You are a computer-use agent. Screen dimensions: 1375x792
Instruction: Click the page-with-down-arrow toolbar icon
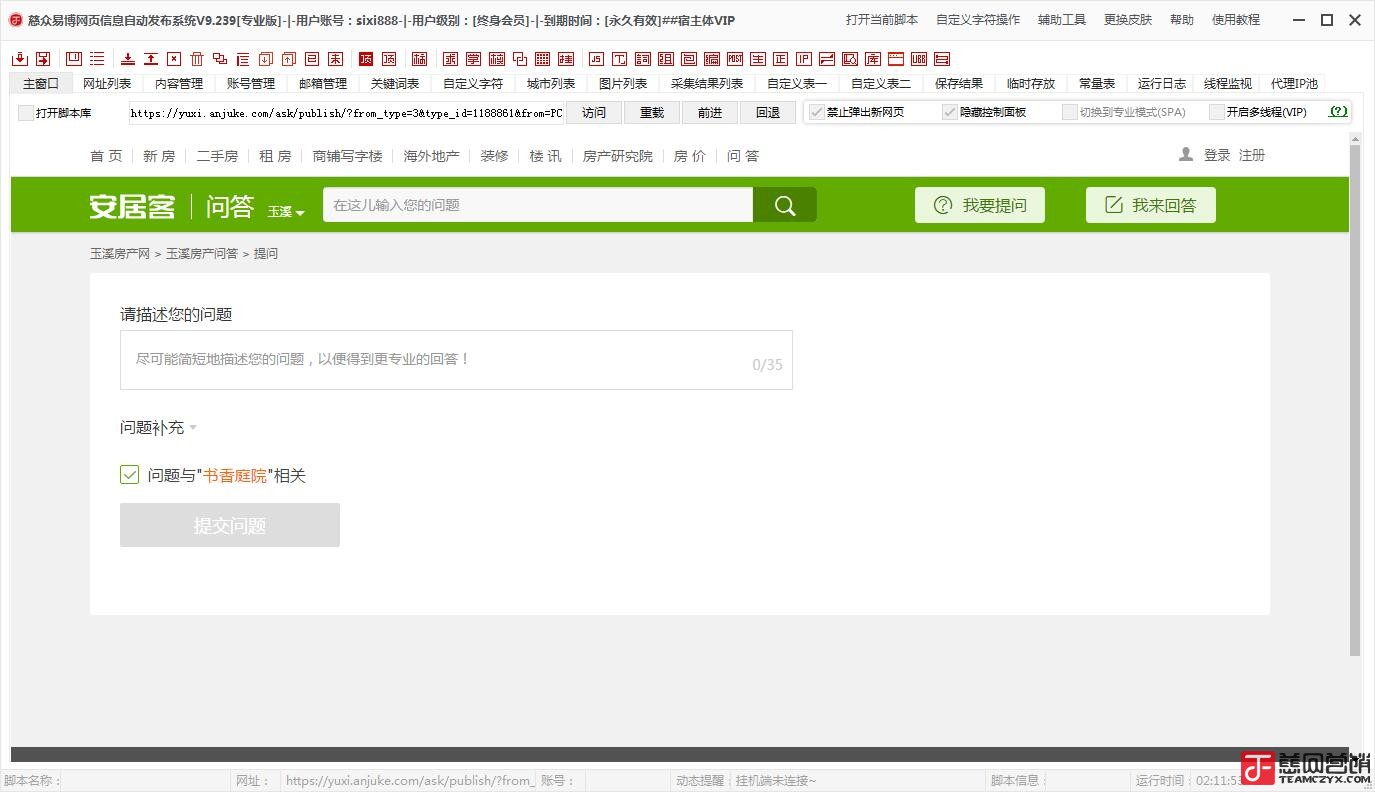coord(266,59)
